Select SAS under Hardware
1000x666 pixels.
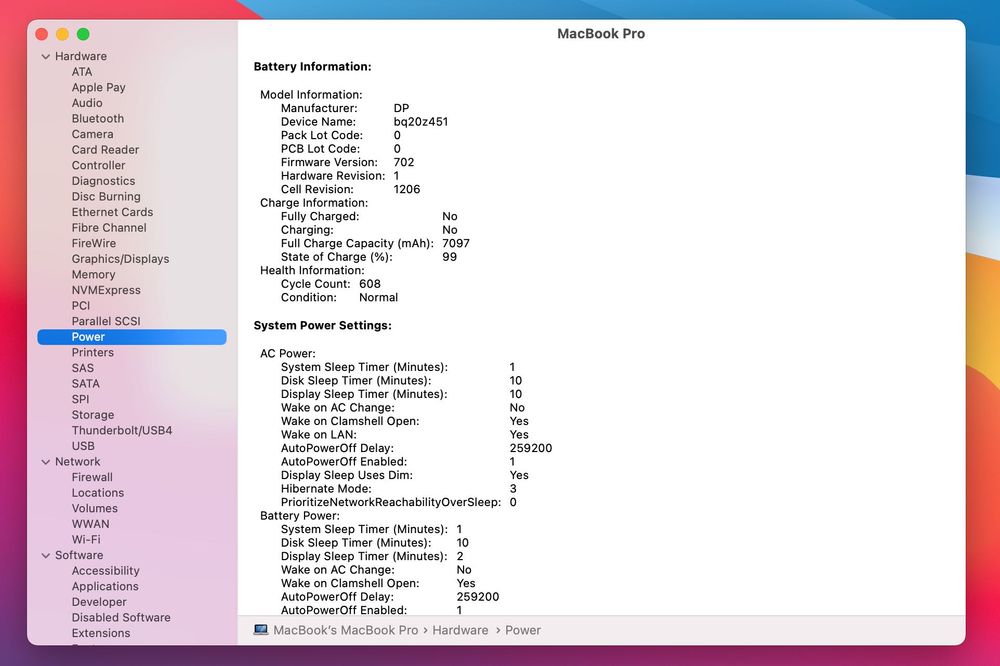tap(82, 368)
